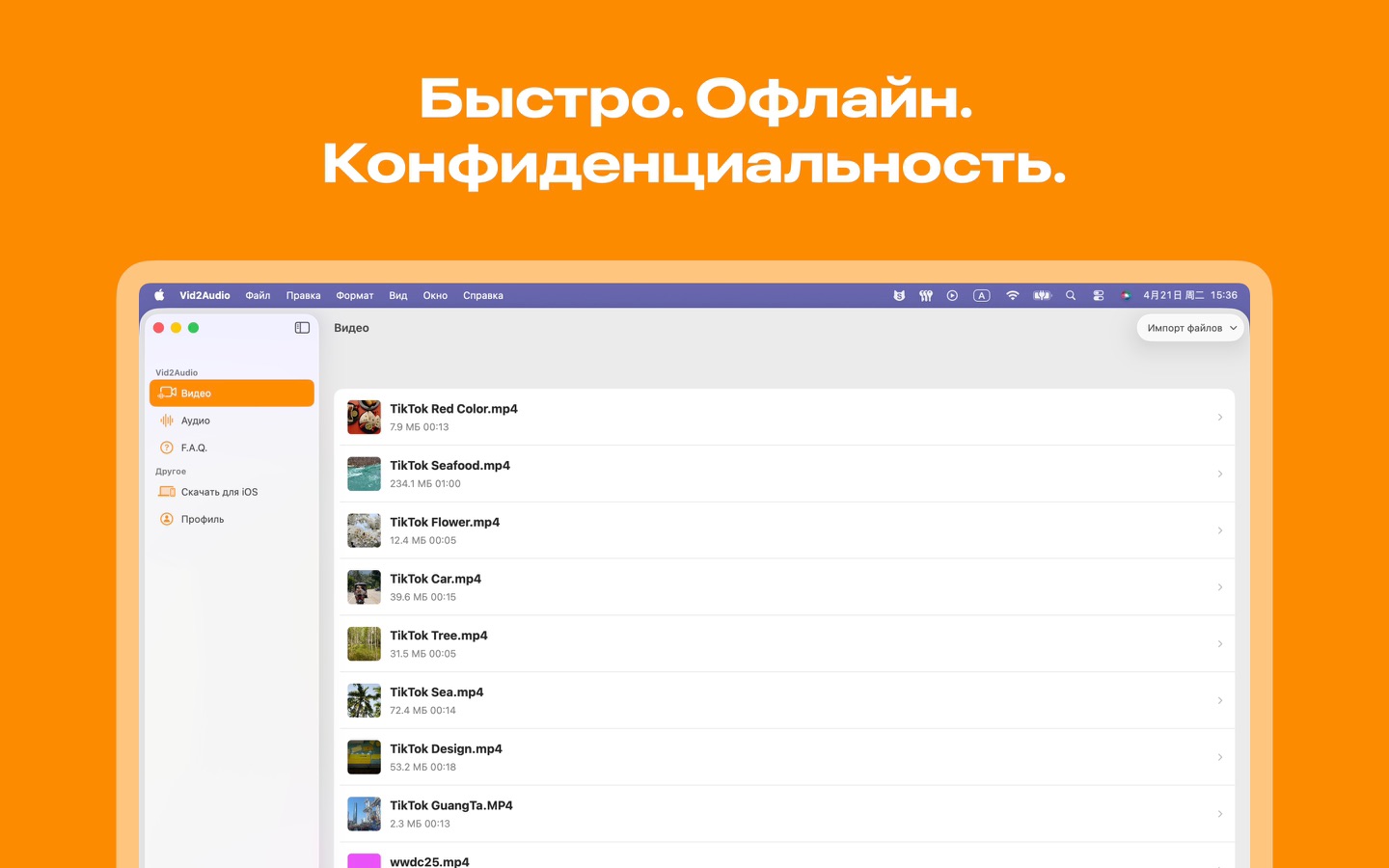Open the Импорт файлов dropdown
This screenshot has width=1389, height=868.
1191,328
